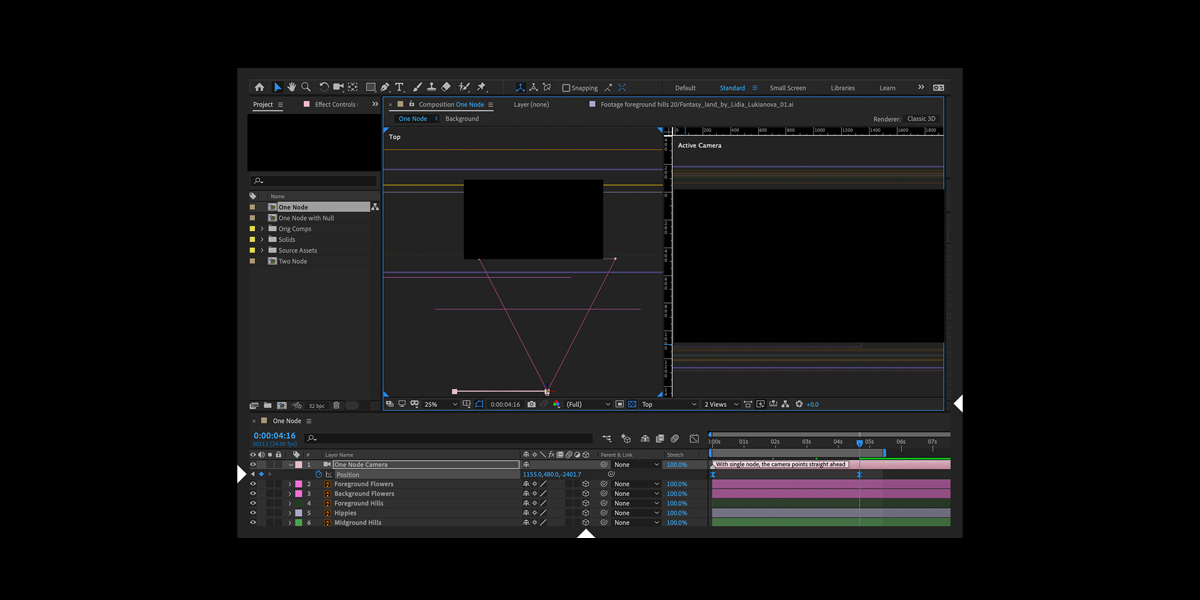Viewport: 1200px width, 600px height.
Task: Select the Eraser tool
Action: pyautogui.click(x=446, y=88)
